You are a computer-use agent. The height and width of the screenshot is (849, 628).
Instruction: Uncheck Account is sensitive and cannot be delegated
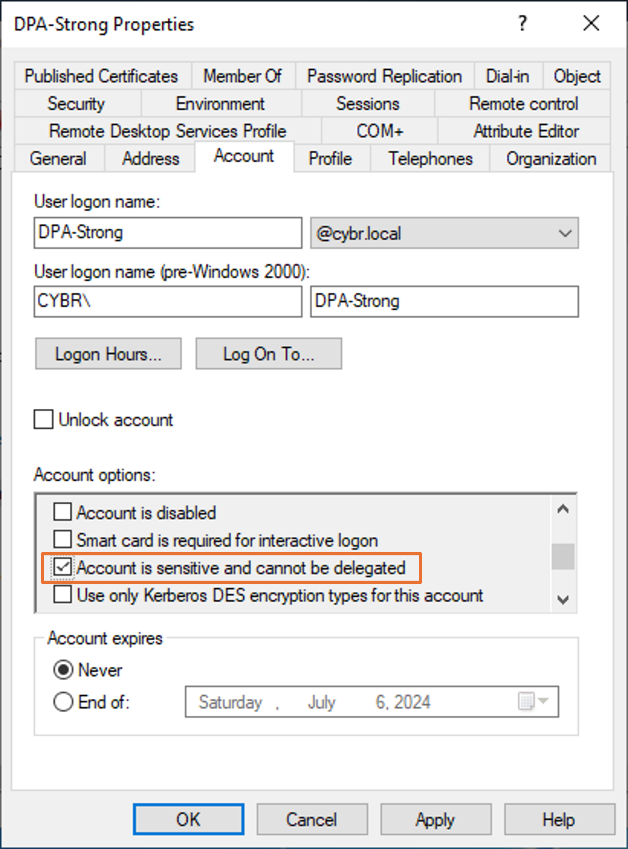click(x=62, y=567)
